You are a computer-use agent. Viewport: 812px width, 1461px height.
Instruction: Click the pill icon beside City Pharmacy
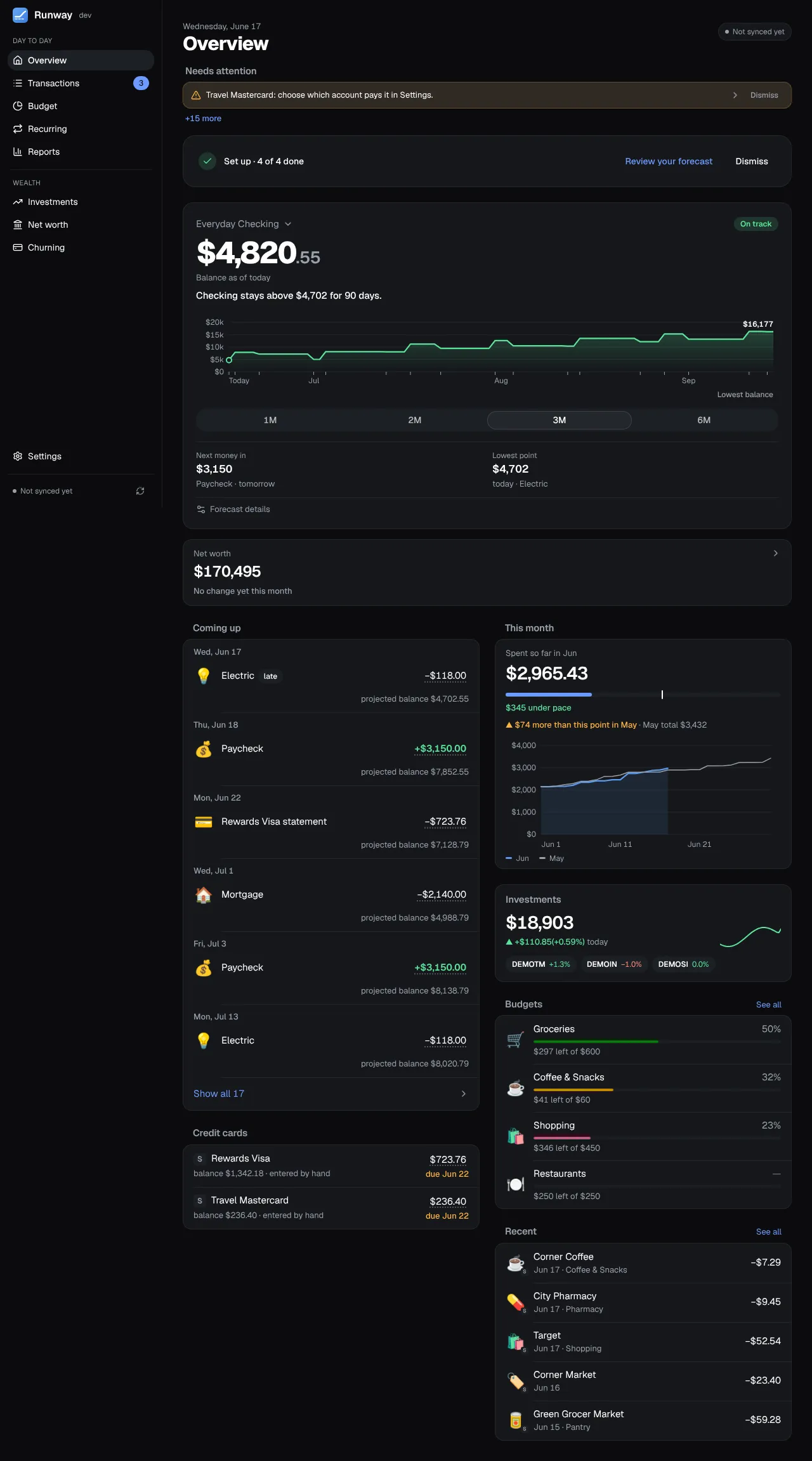(516, 1302)
